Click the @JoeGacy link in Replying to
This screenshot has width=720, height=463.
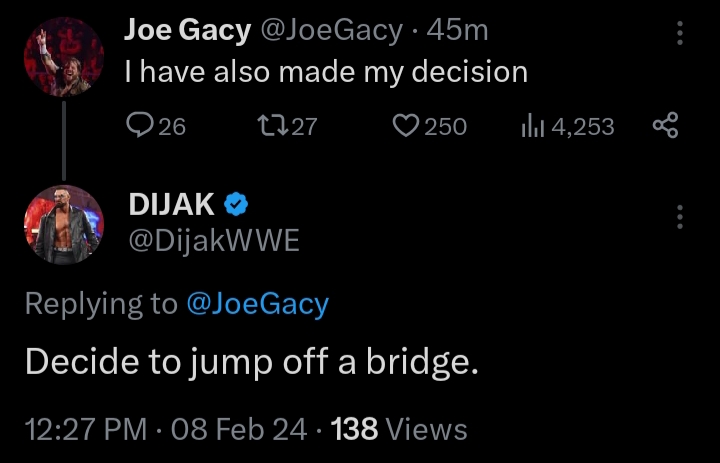257,304
